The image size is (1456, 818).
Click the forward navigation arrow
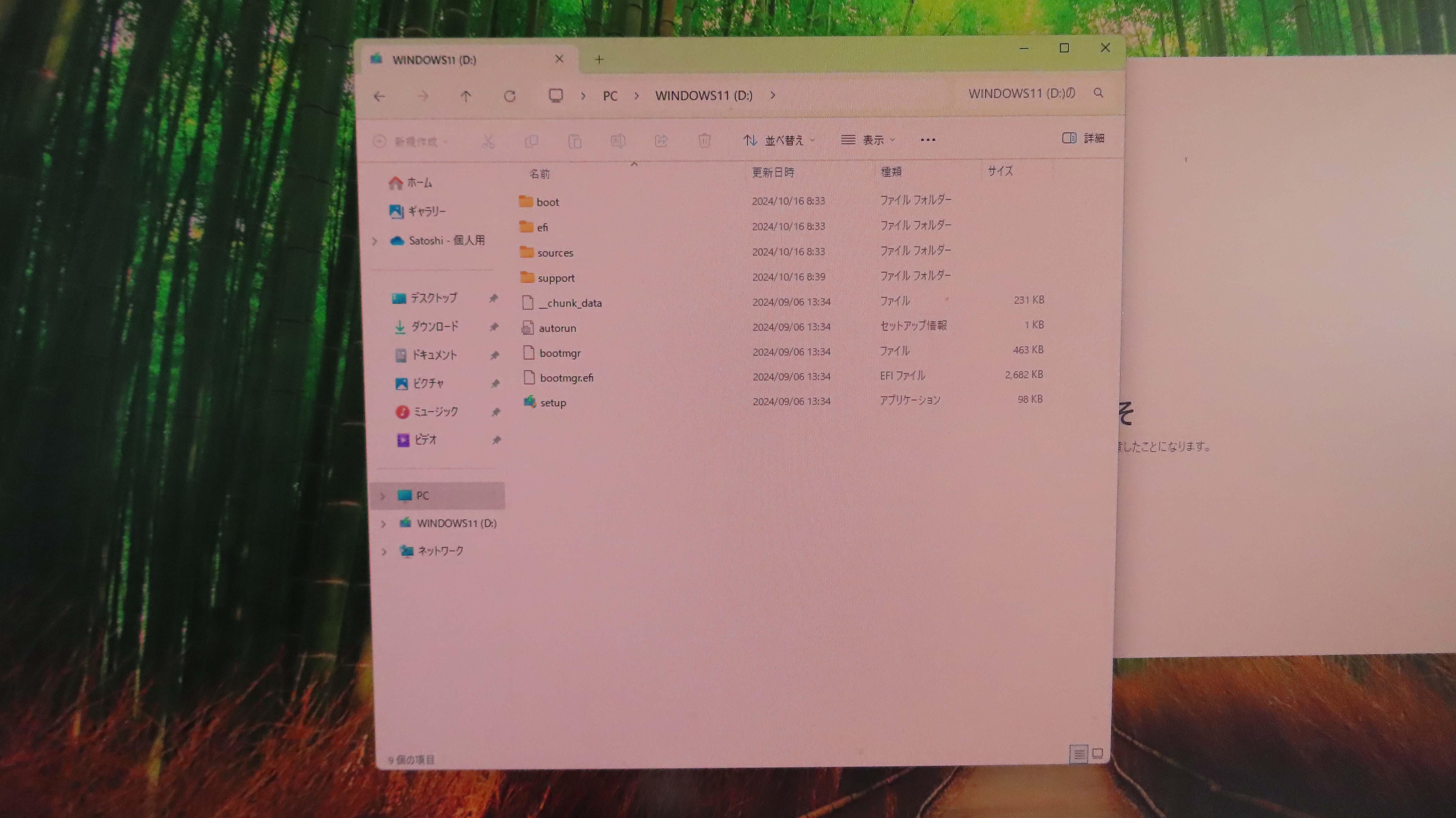423,97
